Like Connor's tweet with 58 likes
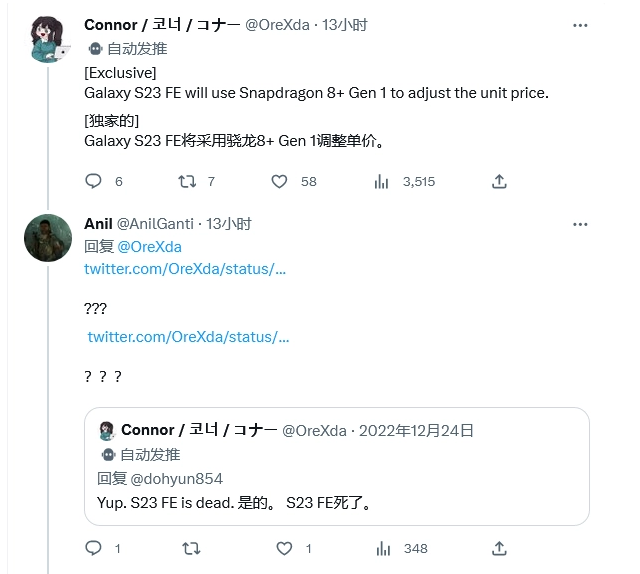Viewport: 640px width, 574px height. point(280,181)
